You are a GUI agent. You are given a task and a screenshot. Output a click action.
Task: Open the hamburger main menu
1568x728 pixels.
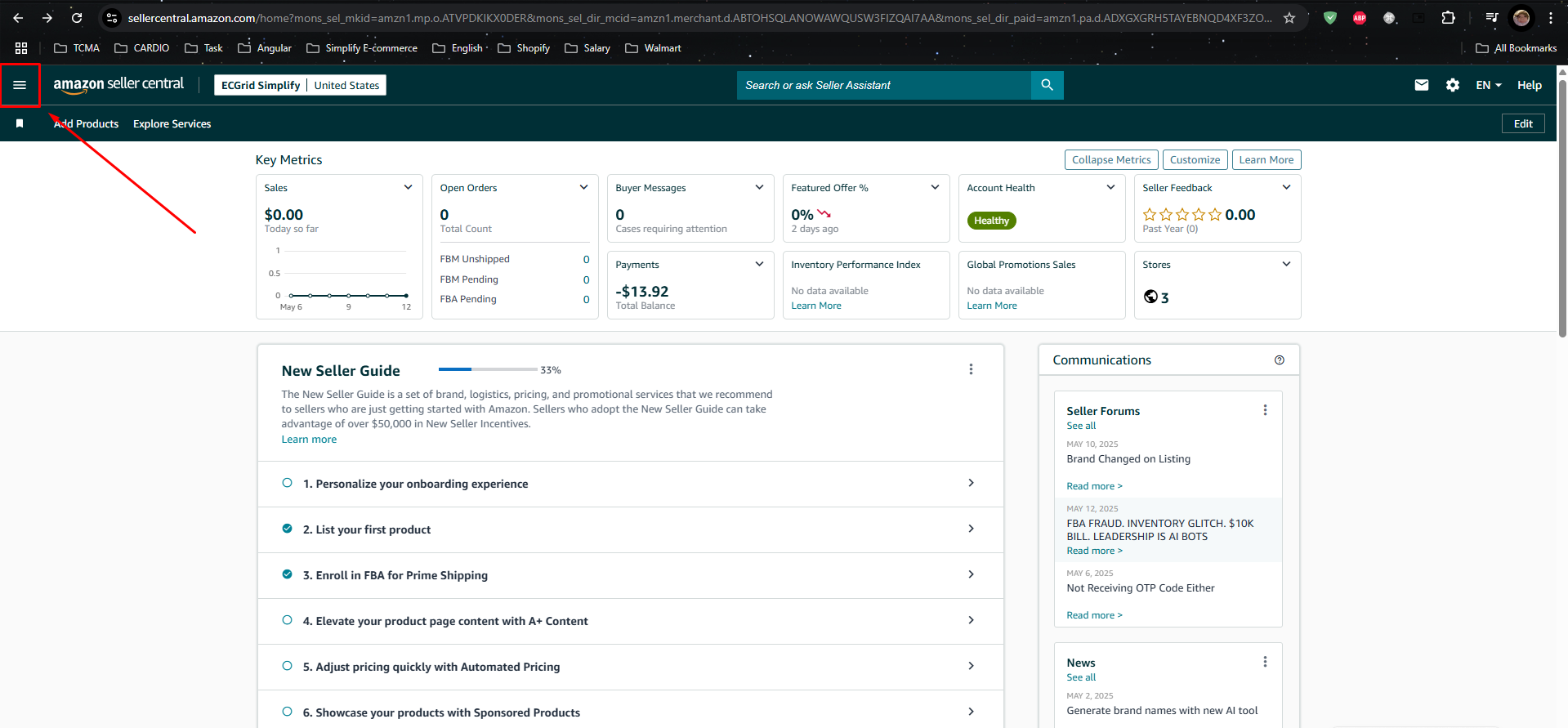tap(20, 85)
